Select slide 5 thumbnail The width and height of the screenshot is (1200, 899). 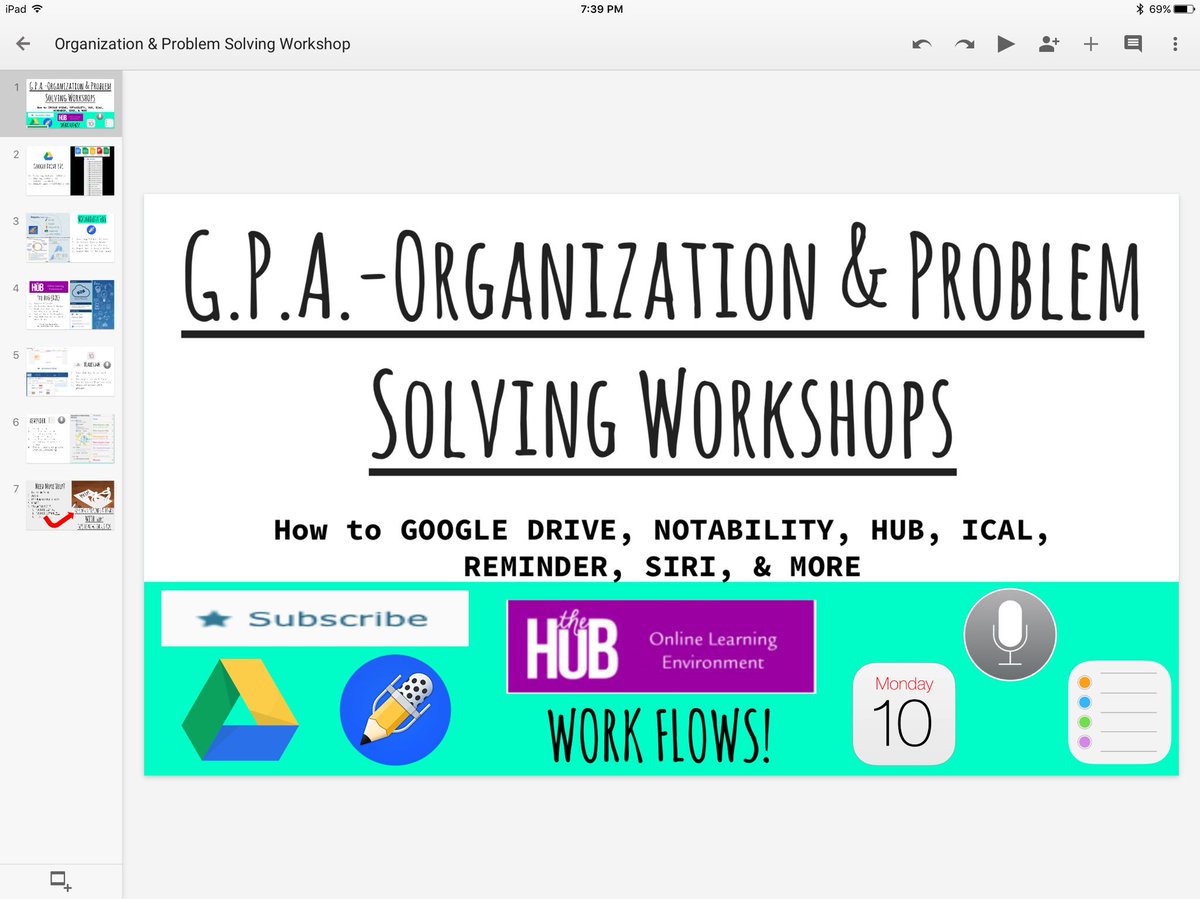[70, 371]
